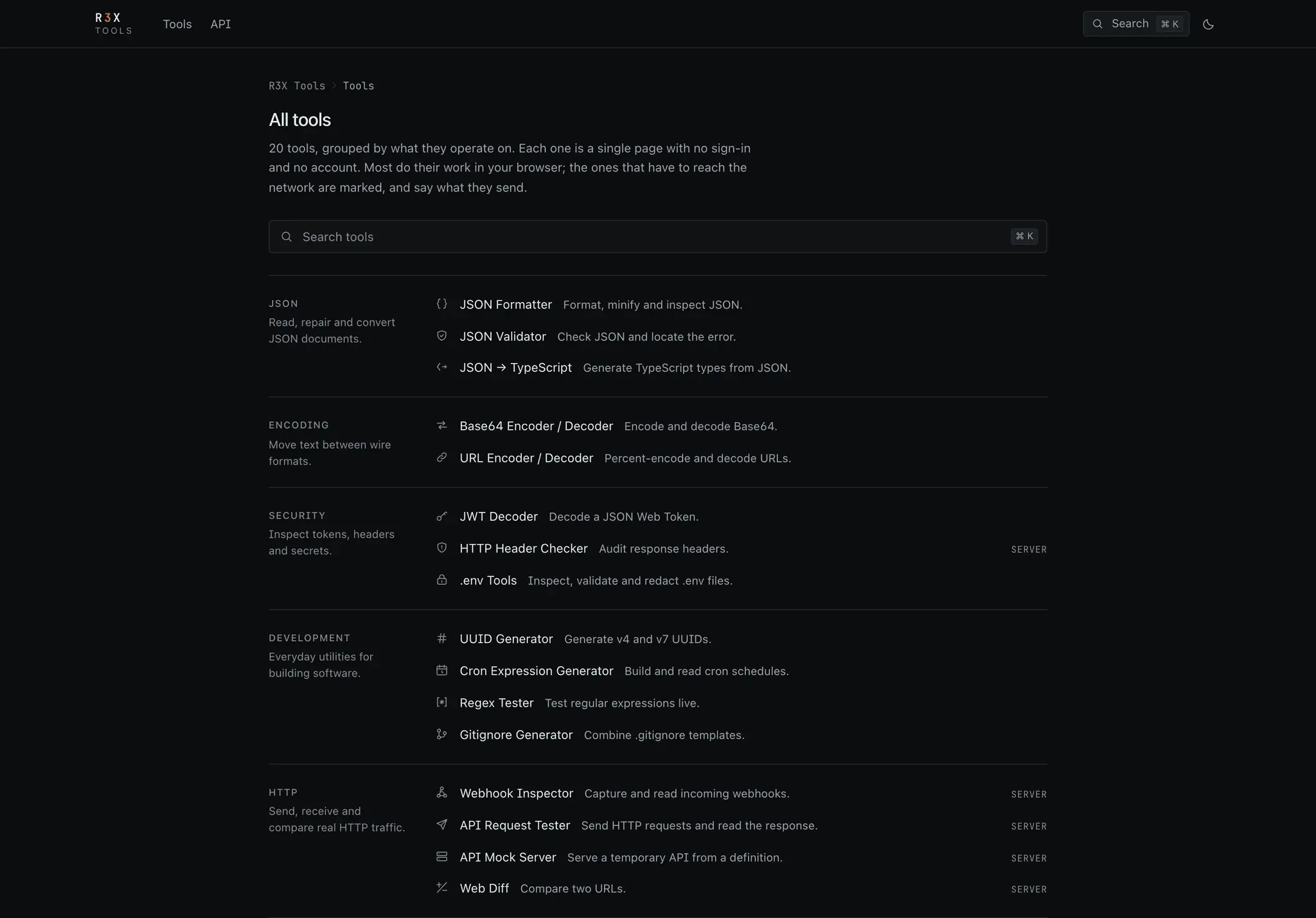Open the API item in the top navigation
This screenshot has height=918, width=1316.
[x=220, y=24]
